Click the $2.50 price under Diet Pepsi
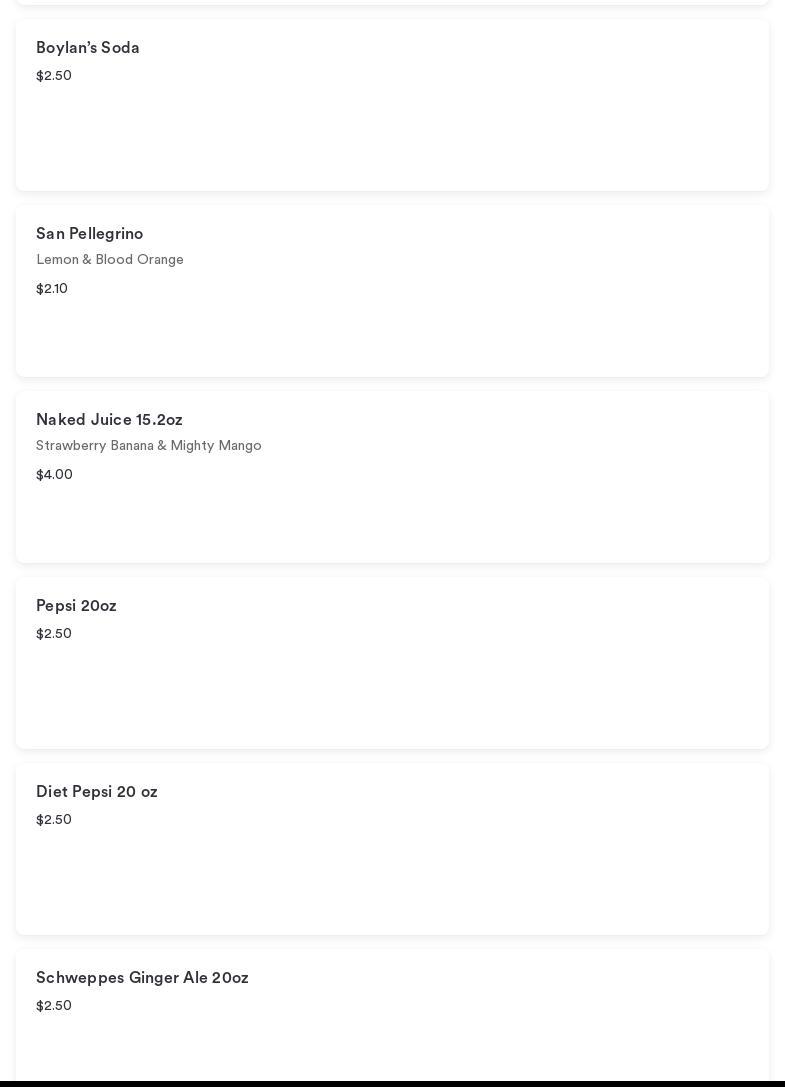The height and width of the screenshot is (1087, 785). coord(54,820)
